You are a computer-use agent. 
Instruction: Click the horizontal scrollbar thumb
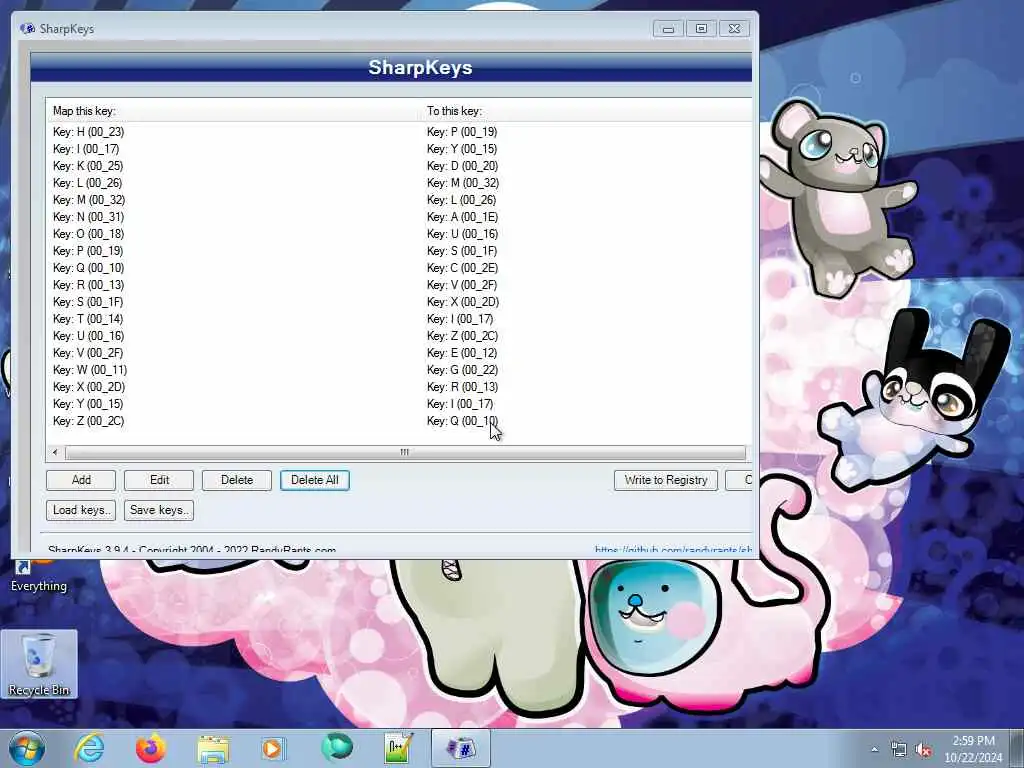pos(405,452)
